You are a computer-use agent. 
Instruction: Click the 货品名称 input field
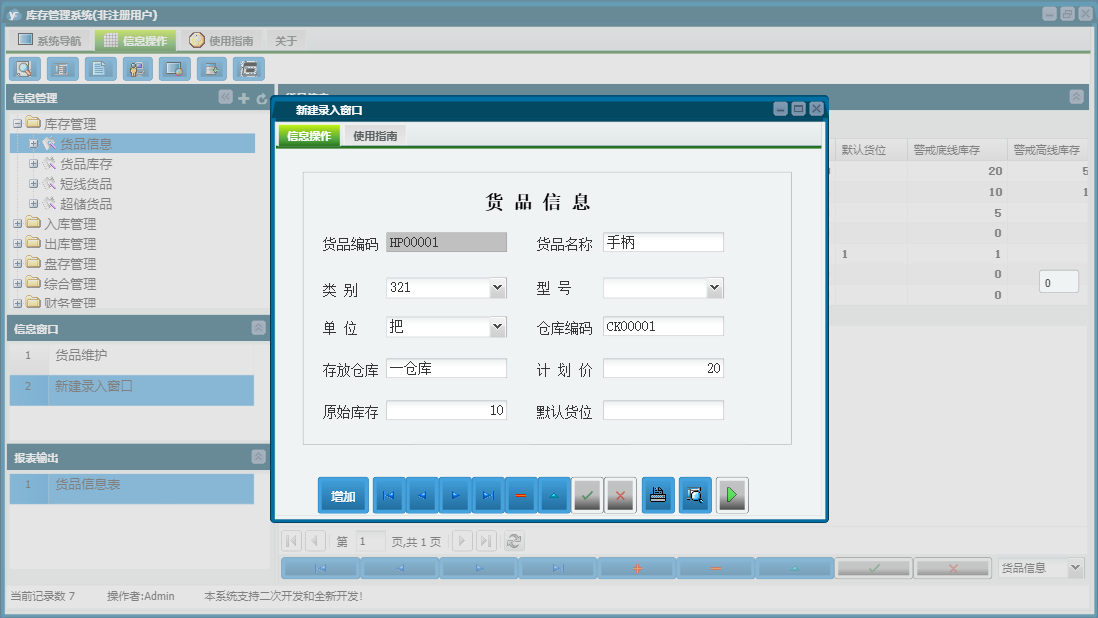coord(663,242)
